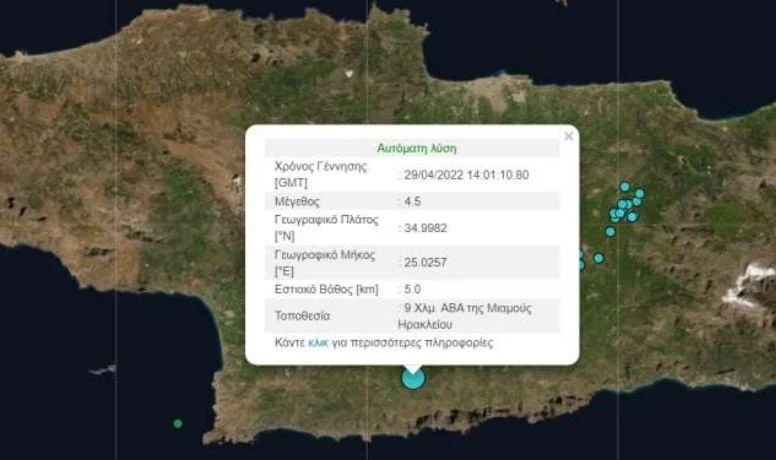This screenshot has height=460, width=776.
Task: Click the marker partly hidden by the popup's right edge
Action: coord(580,264)
